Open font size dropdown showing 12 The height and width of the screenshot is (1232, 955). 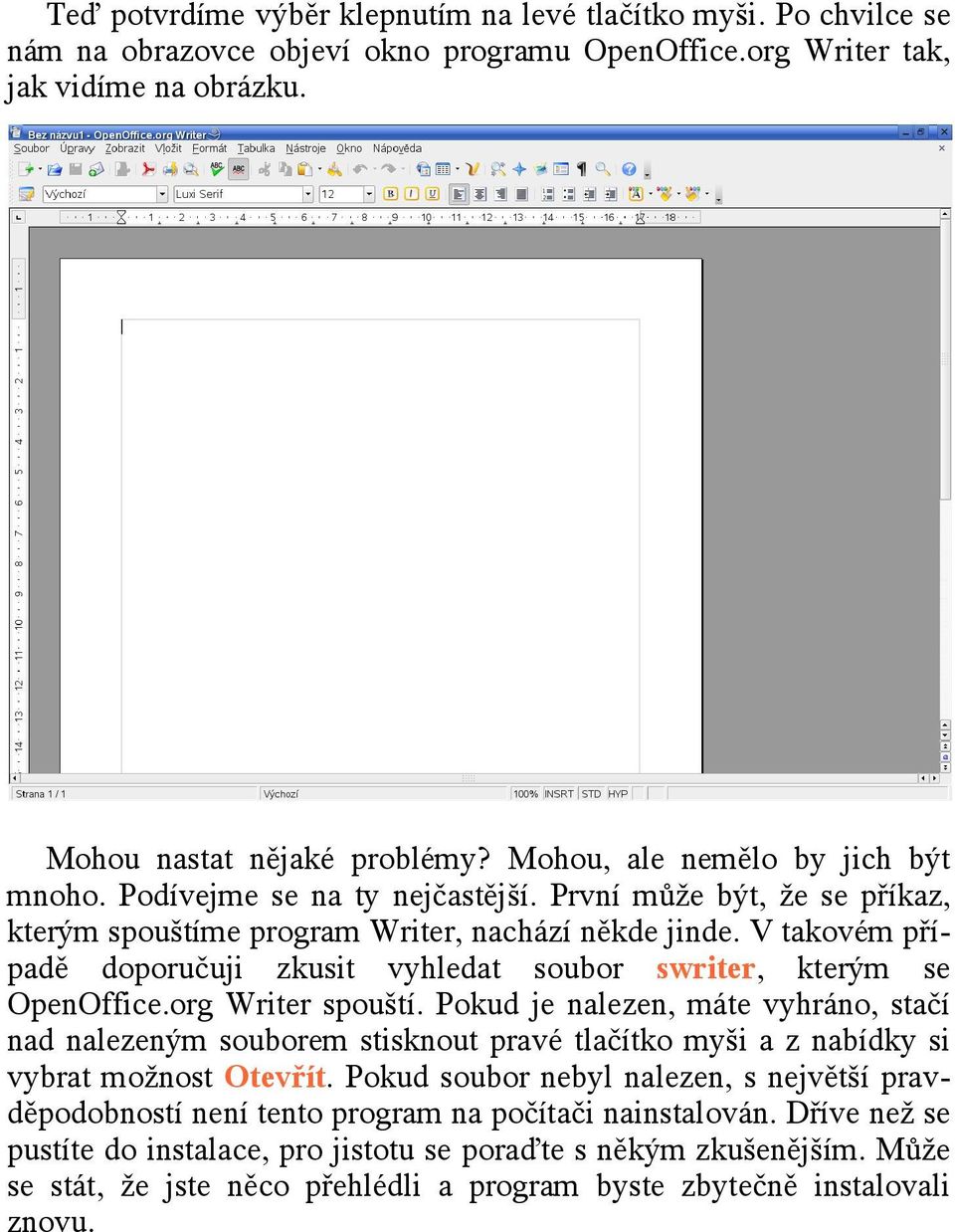369,194
